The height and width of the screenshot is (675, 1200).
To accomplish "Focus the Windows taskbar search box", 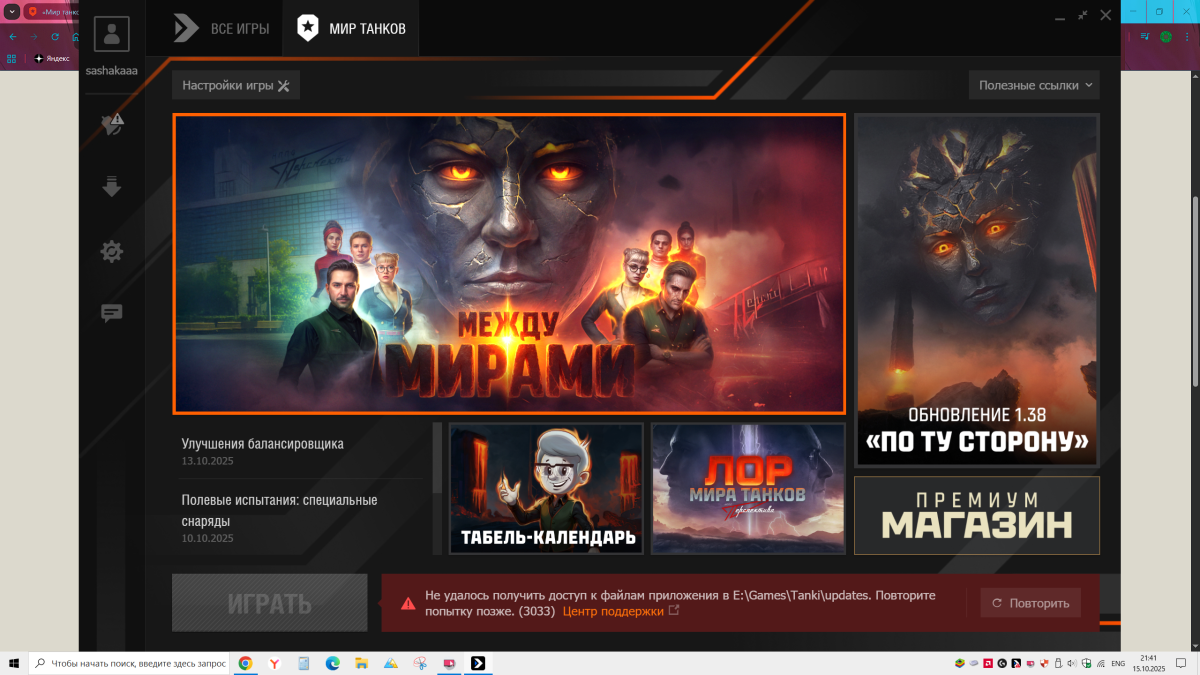I will 128,663.
